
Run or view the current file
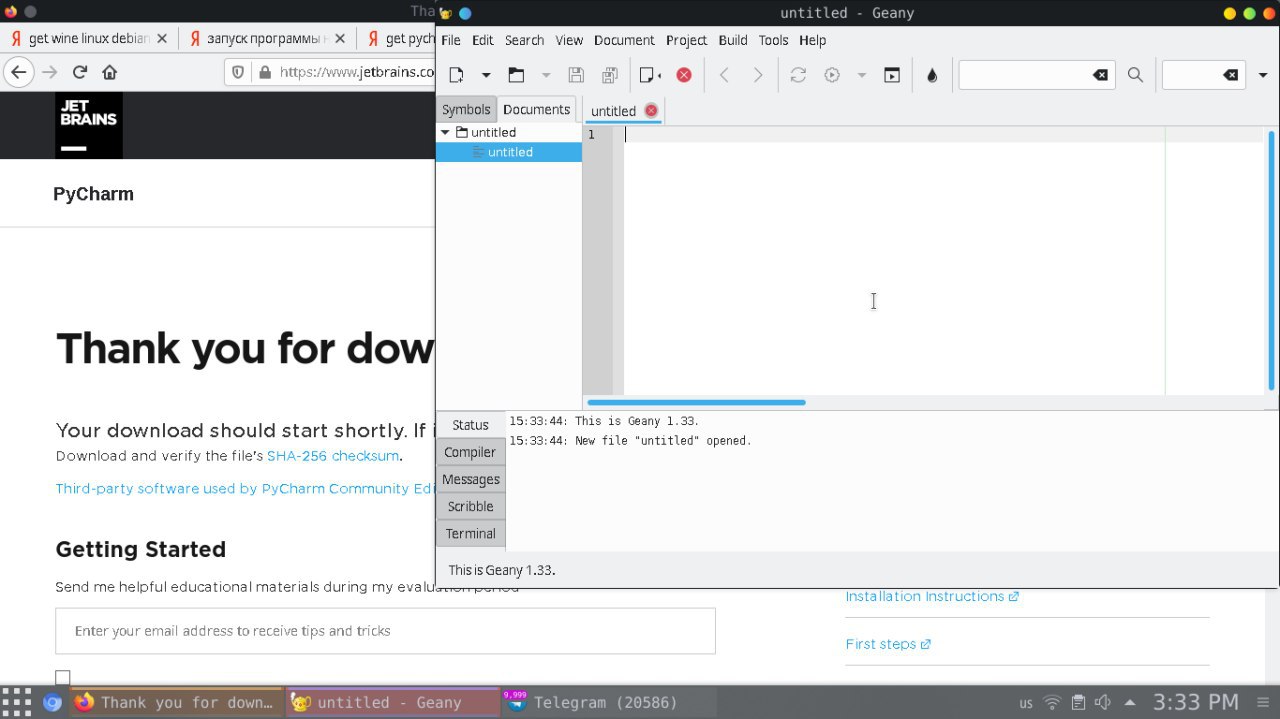coord(892,75)
